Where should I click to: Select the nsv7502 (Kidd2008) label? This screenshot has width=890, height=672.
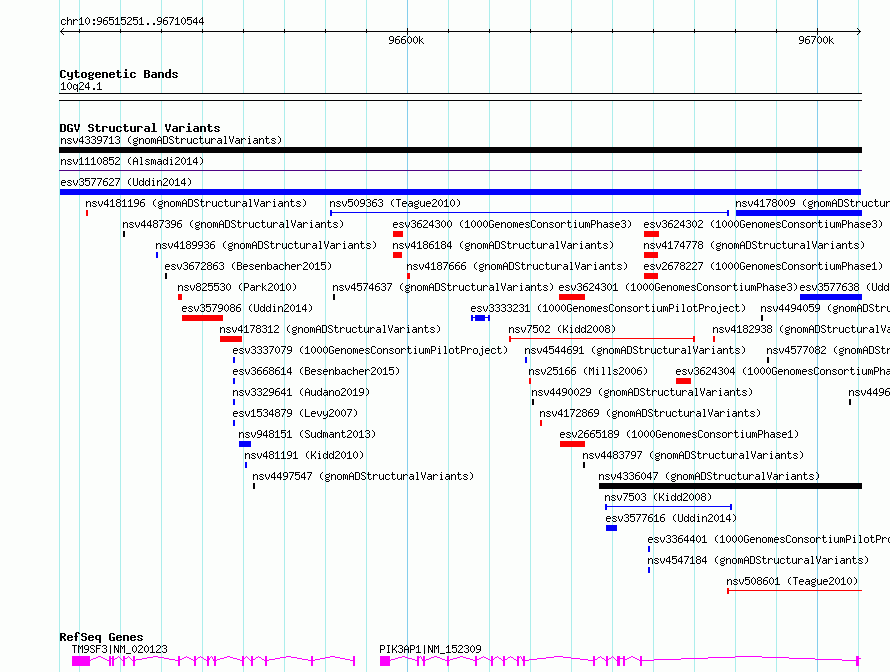click(x=562, y=329)
